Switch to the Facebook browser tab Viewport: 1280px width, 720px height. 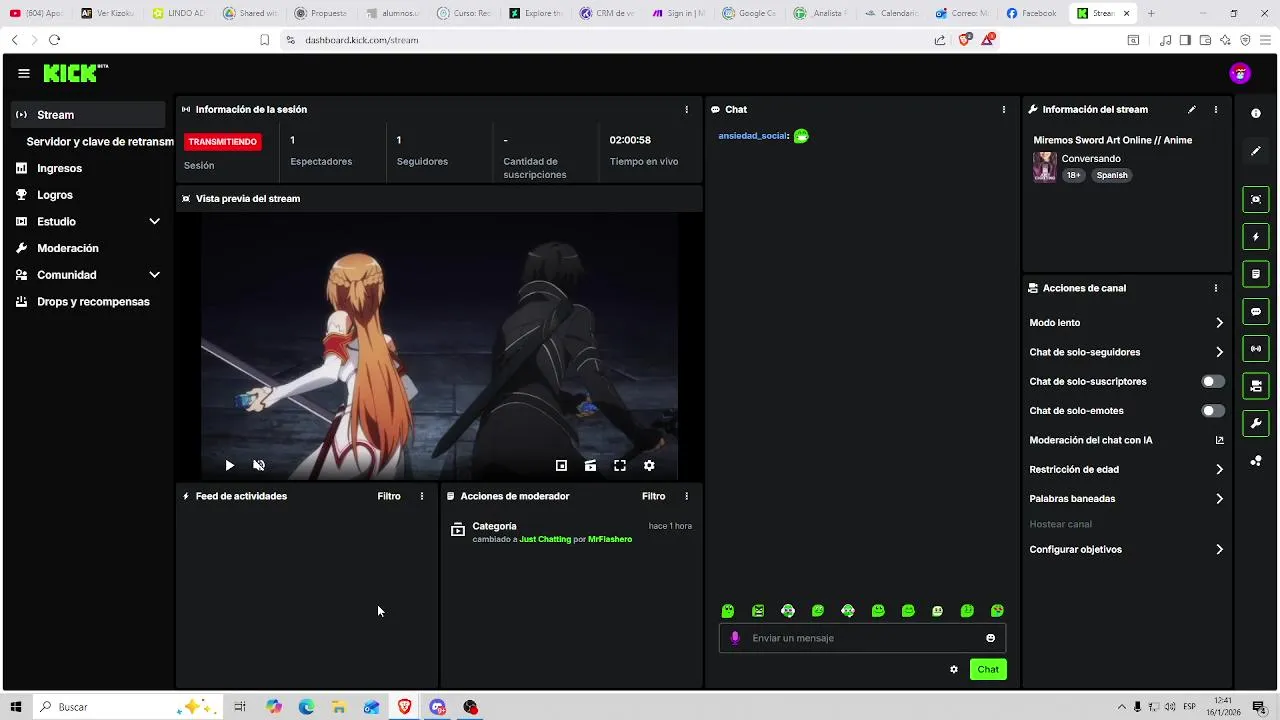click(x=1032, y=13)
